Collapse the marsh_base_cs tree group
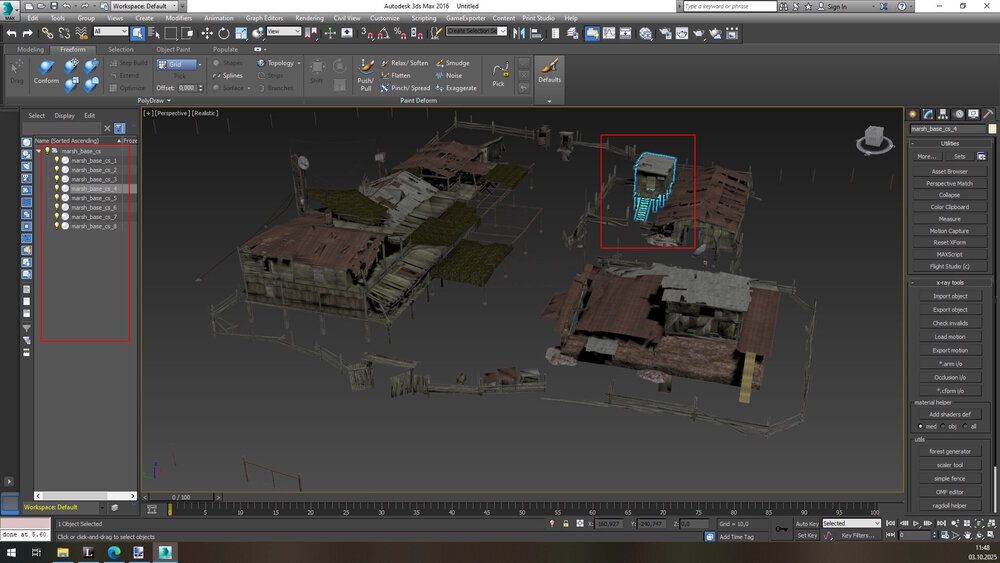Screen dimensions: 1000x563 pos(39,151)
